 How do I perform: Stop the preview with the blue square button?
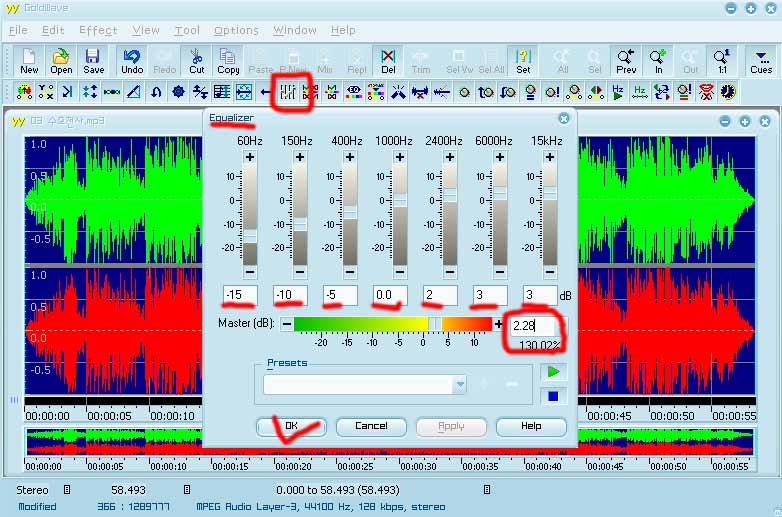[x=553, y=396]
